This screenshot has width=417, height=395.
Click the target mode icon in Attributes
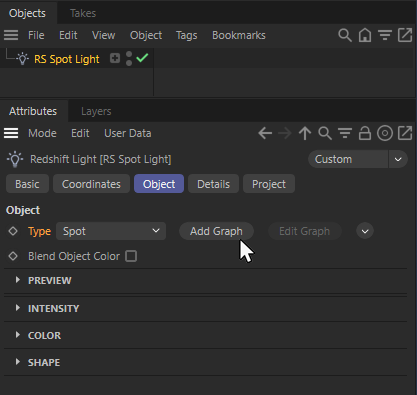point(385,133)
